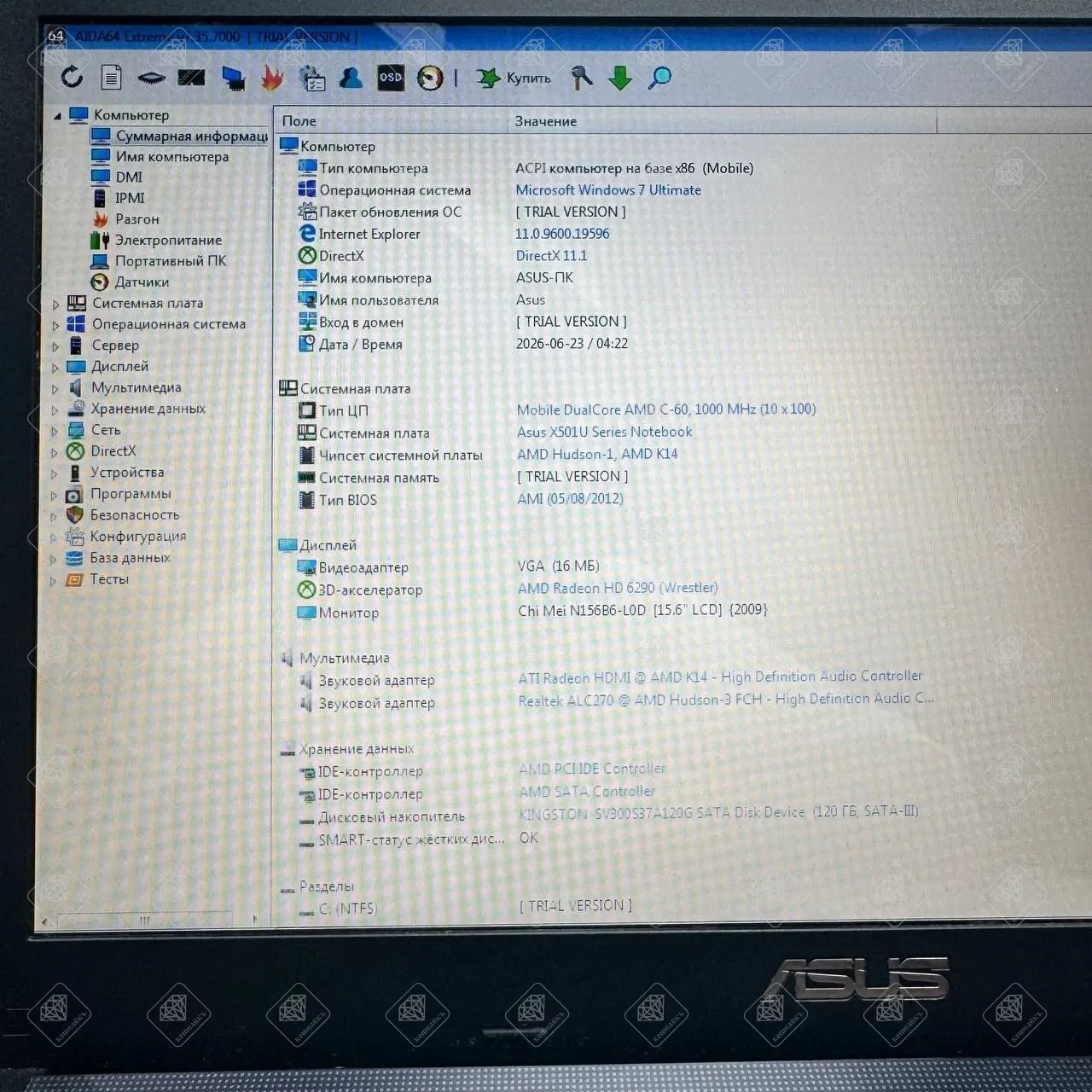Open the Realtek ALC270 audio link
This screenshot has width=1092, height=1092.
tap(726, 700)
